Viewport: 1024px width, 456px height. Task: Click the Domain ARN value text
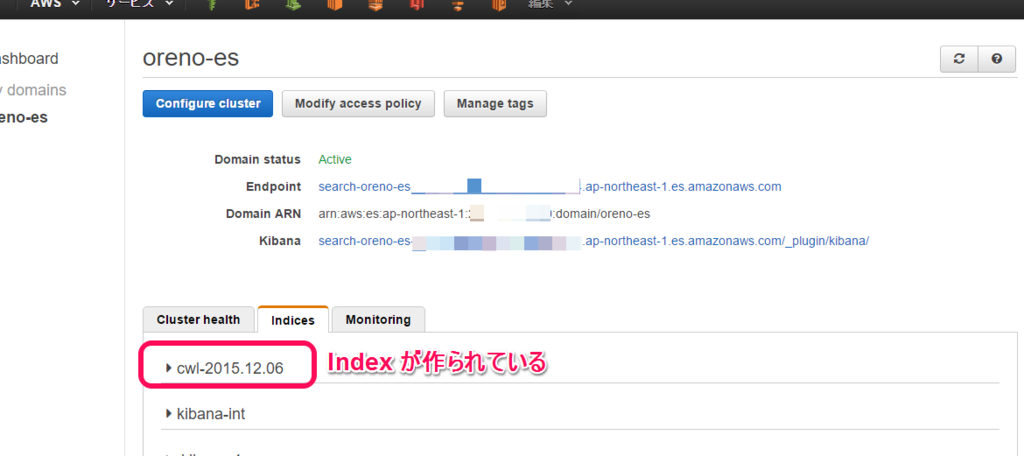(485, 214)
